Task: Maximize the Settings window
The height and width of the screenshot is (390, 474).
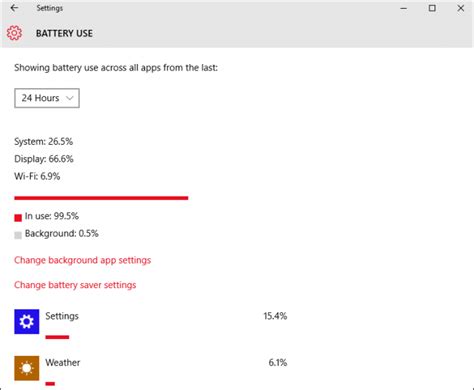Action: point(432,8)
